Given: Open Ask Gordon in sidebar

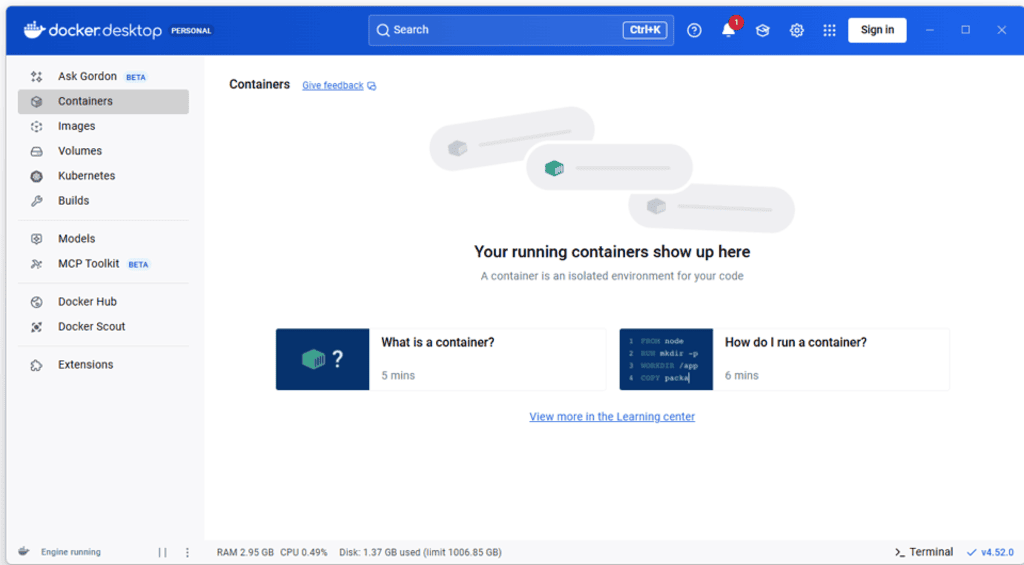Looking at the screenshot, I should pos(103,76).
